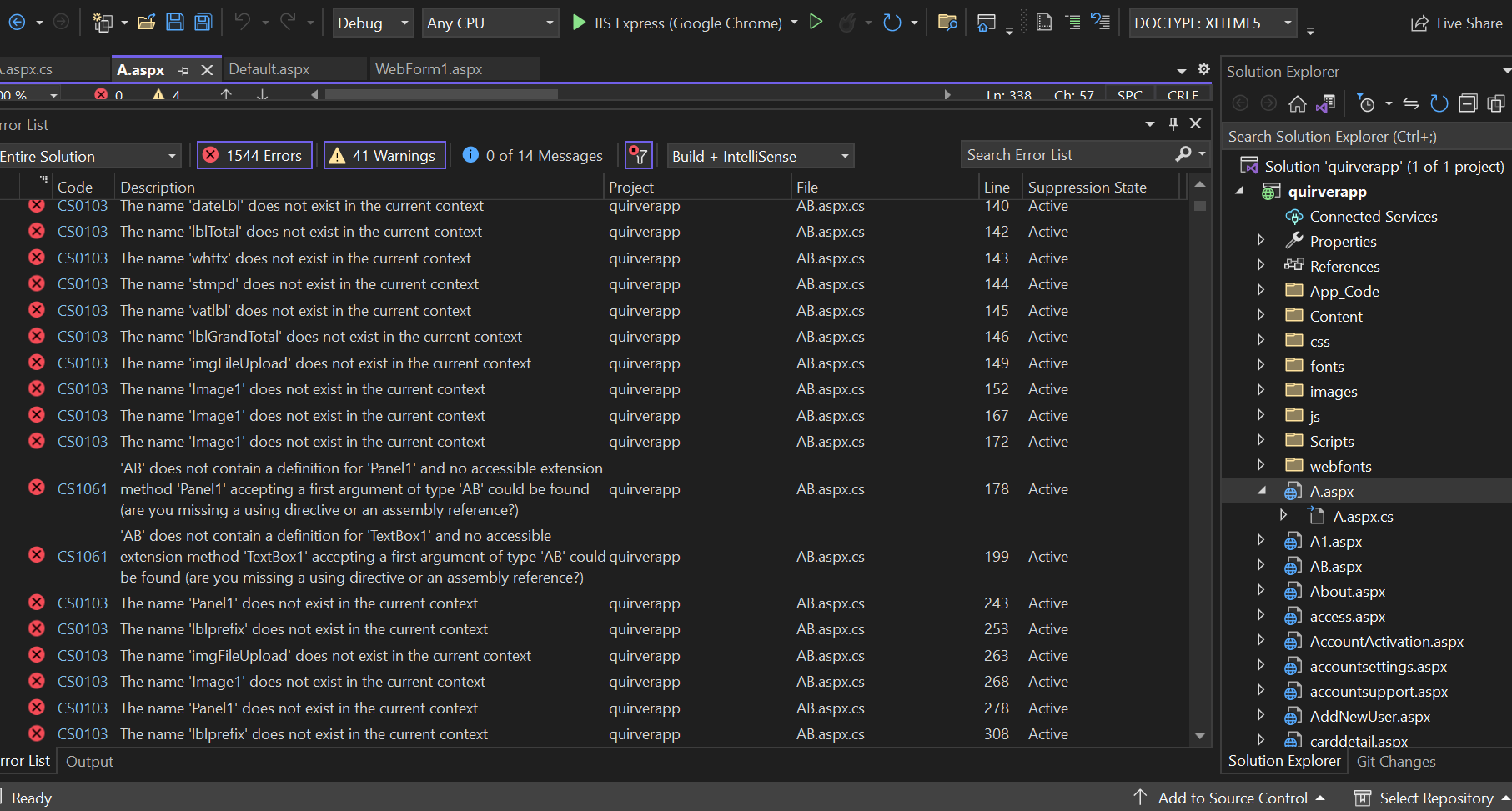The width and height of the screenshot is (1512, 811).
Task: Click the Open File folder icon
Action: coord(147,23)
